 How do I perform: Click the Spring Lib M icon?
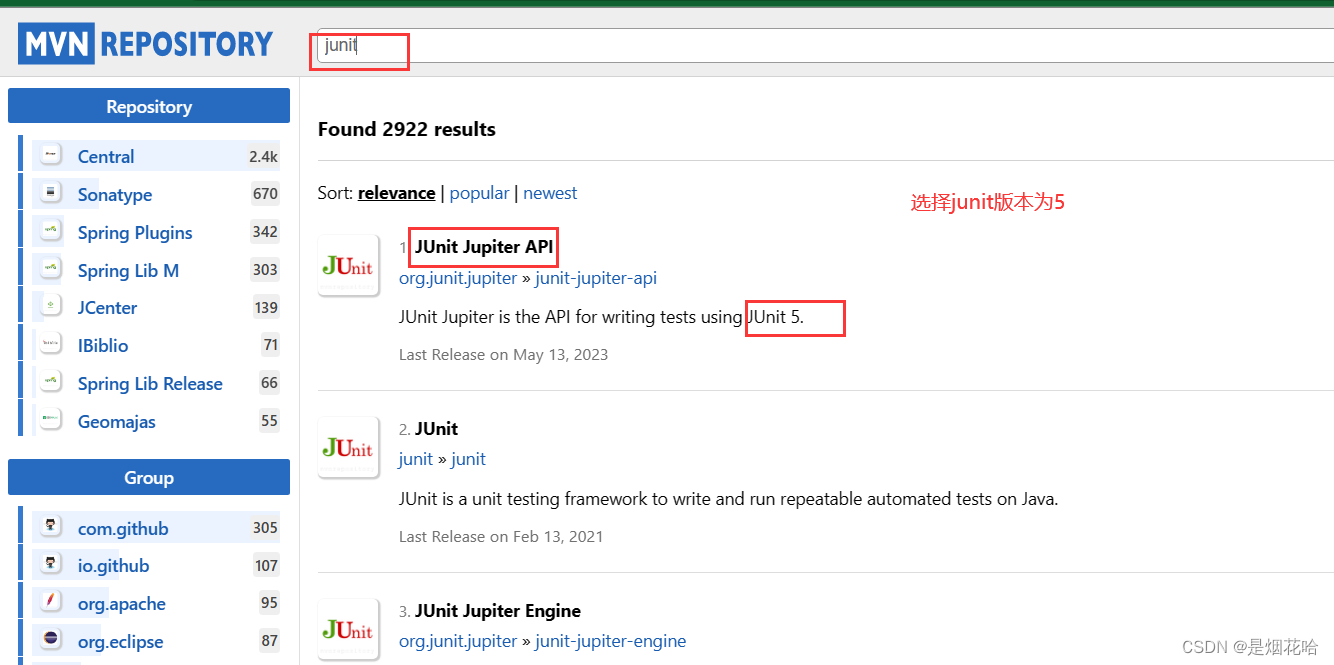tap(51, 270)
